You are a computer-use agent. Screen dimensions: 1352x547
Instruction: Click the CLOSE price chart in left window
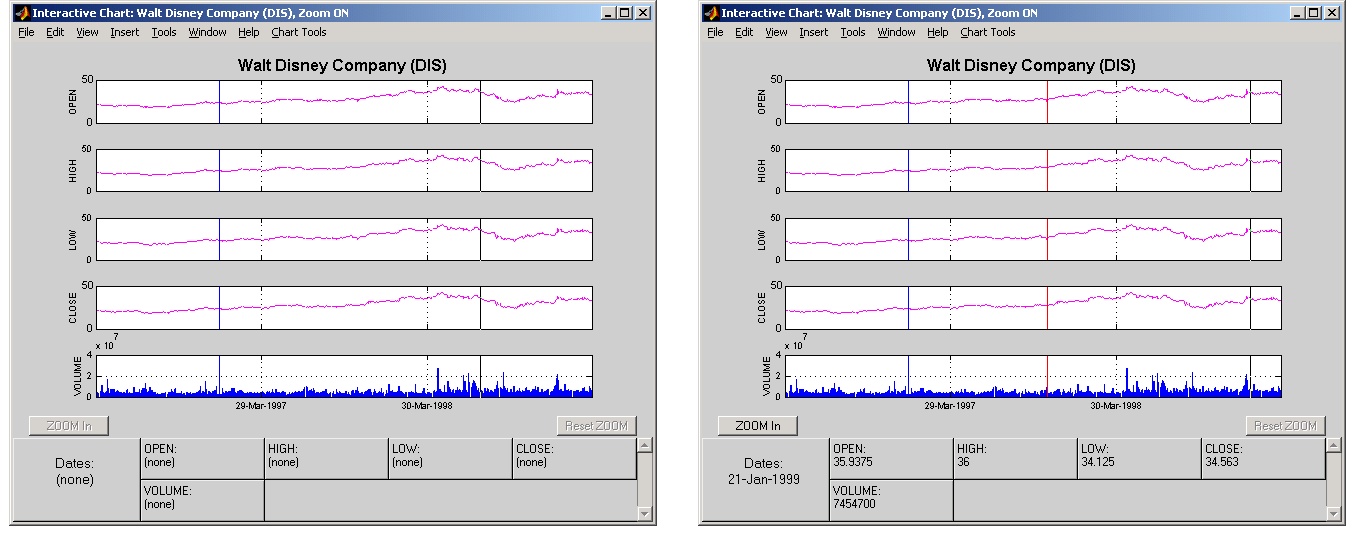pos(344,307)
